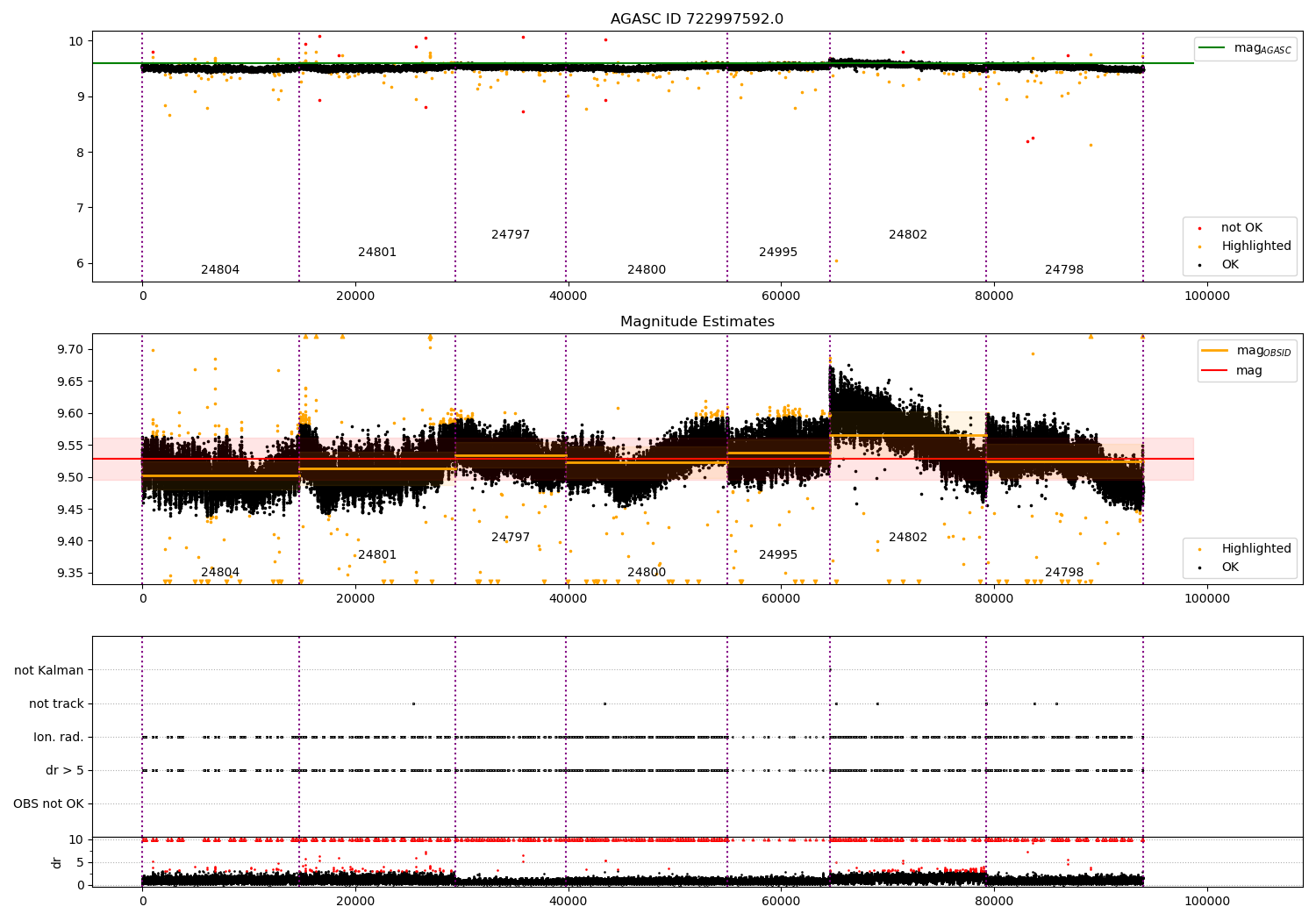Click y-axis tick 9.55 on middle plot

[70, 446]
